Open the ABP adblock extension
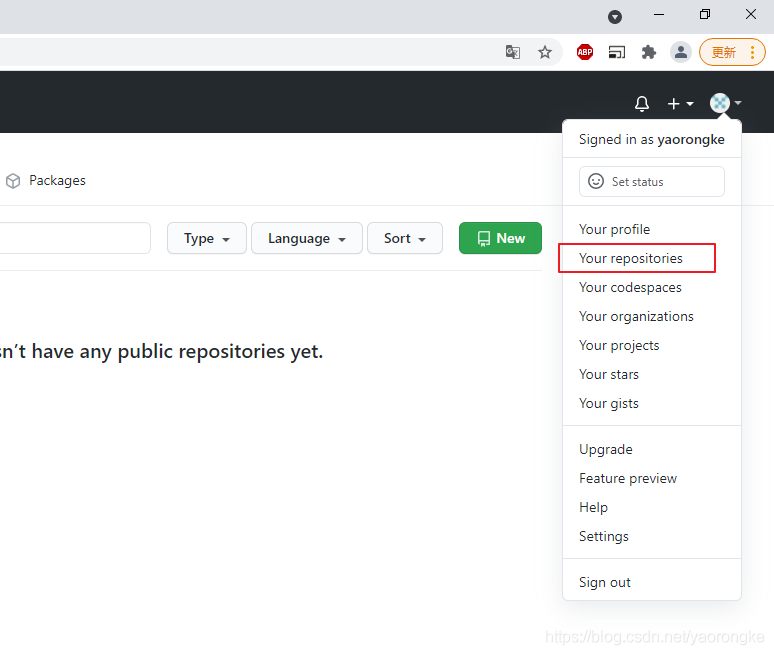 pyautogui.click(x=585, y=52)
